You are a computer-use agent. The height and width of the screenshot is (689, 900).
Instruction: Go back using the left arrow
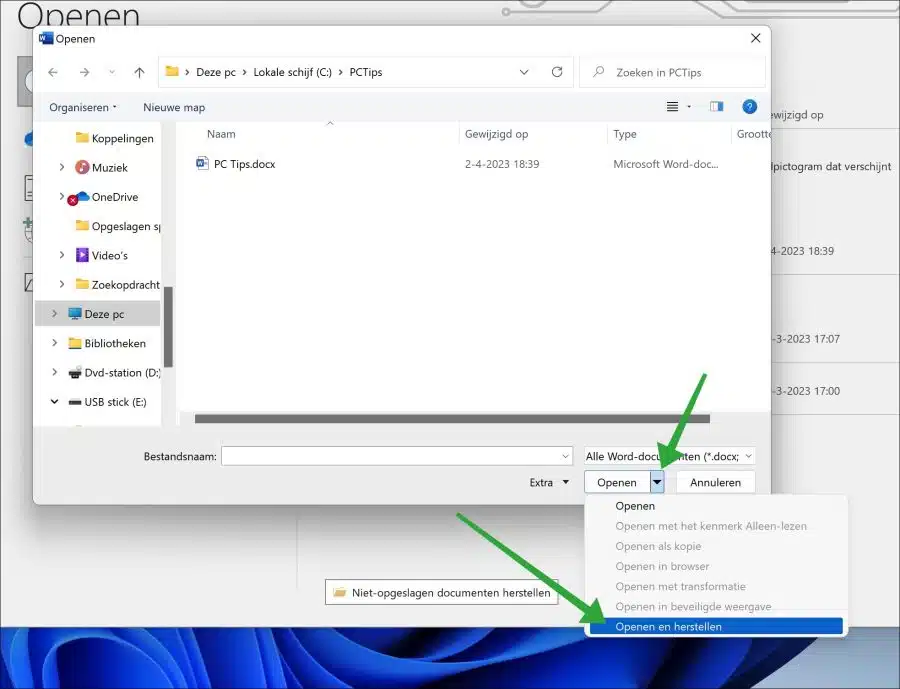(53, 72)
